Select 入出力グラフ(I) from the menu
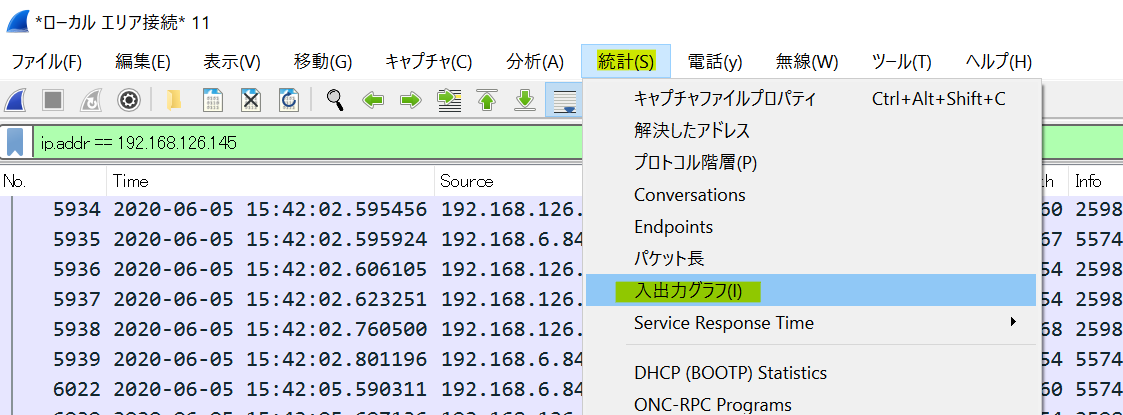This screenshot has height=415, width=1123. (x=688, y=291)
